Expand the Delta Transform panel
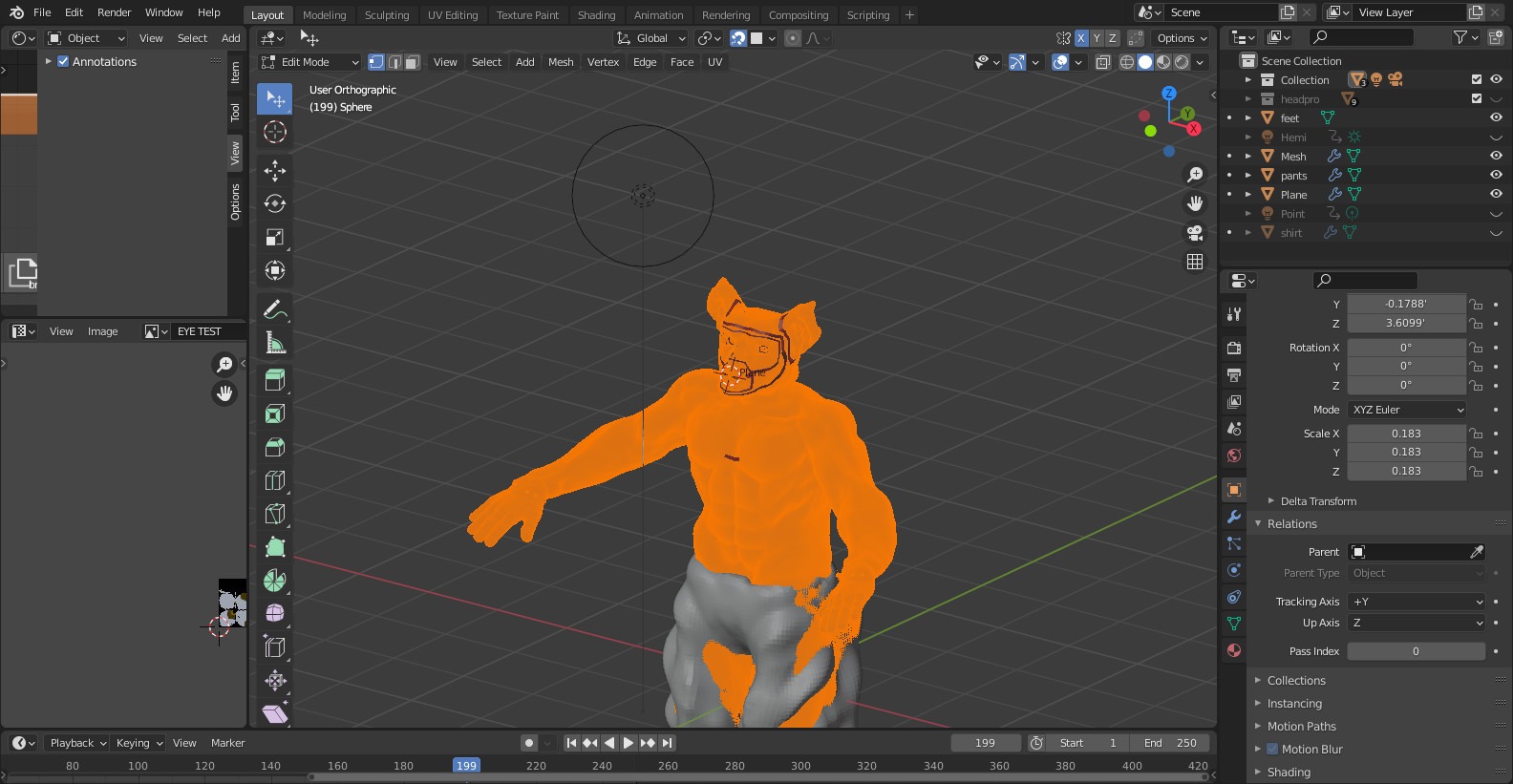Viewport: 1513px width, 784px height. 1317,501
